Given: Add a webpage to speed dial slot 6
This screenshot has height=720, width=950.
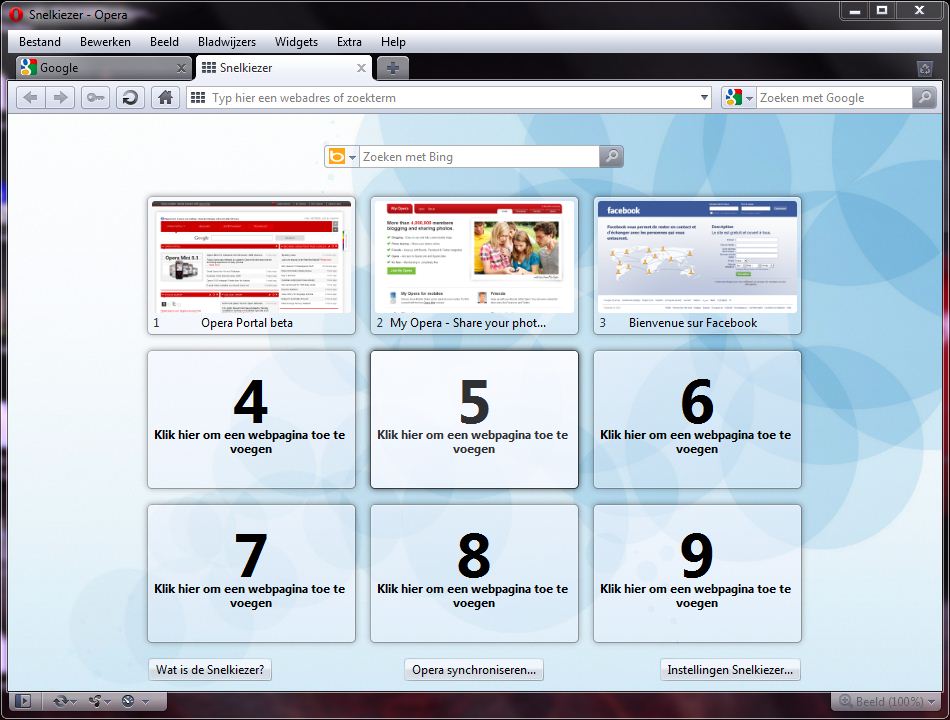Looking at the screenshot, I should pos(697,419).
